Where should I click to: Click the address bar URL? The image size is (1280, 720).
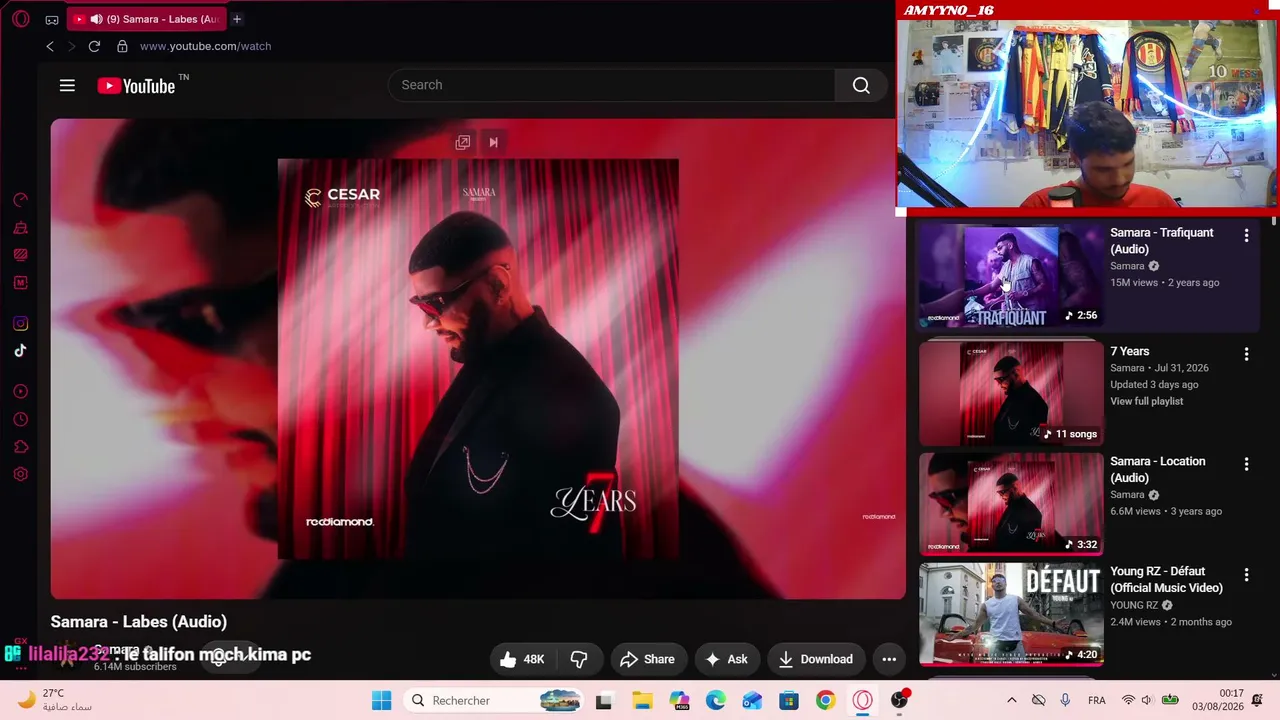pos(205,46)
